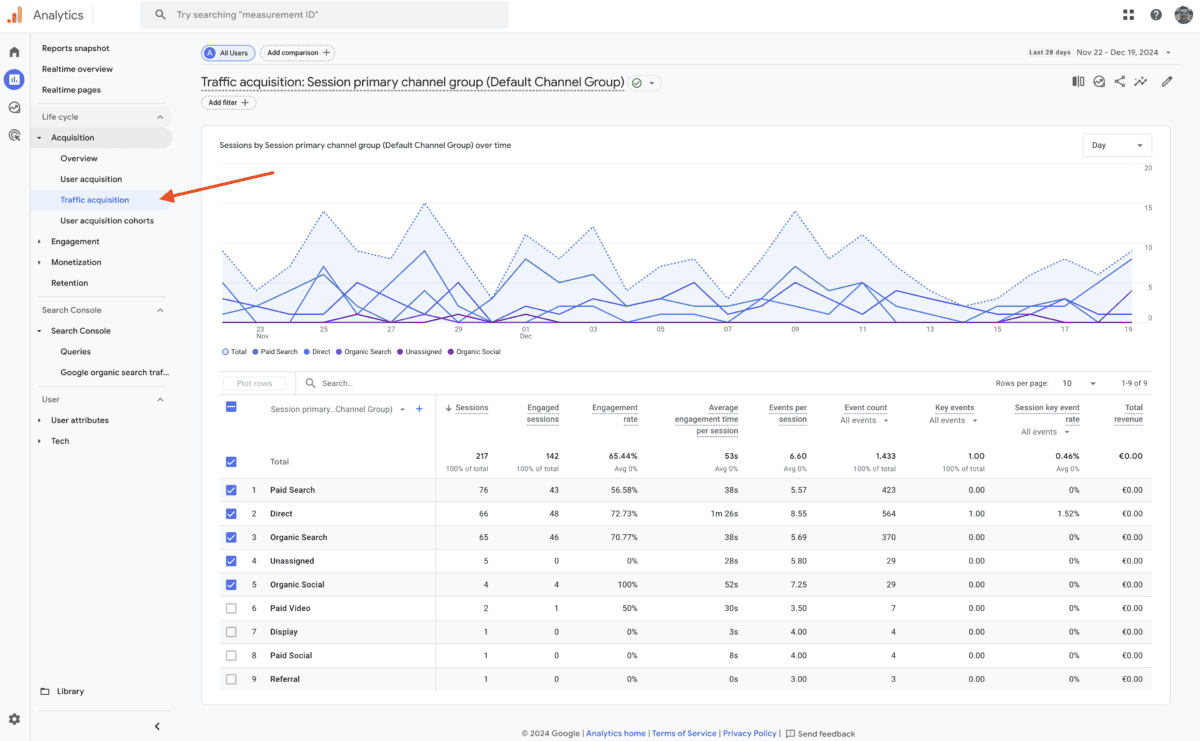Open Reports snapshot
The height and width of the screenshot is (741, 1200).
pos(76,48)
